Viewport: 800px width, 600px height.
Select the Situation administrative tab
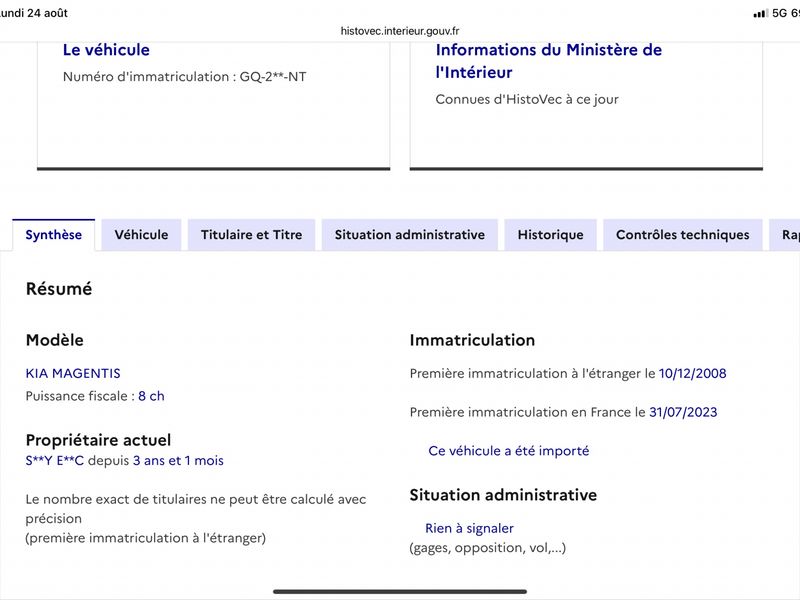(410, 235)
